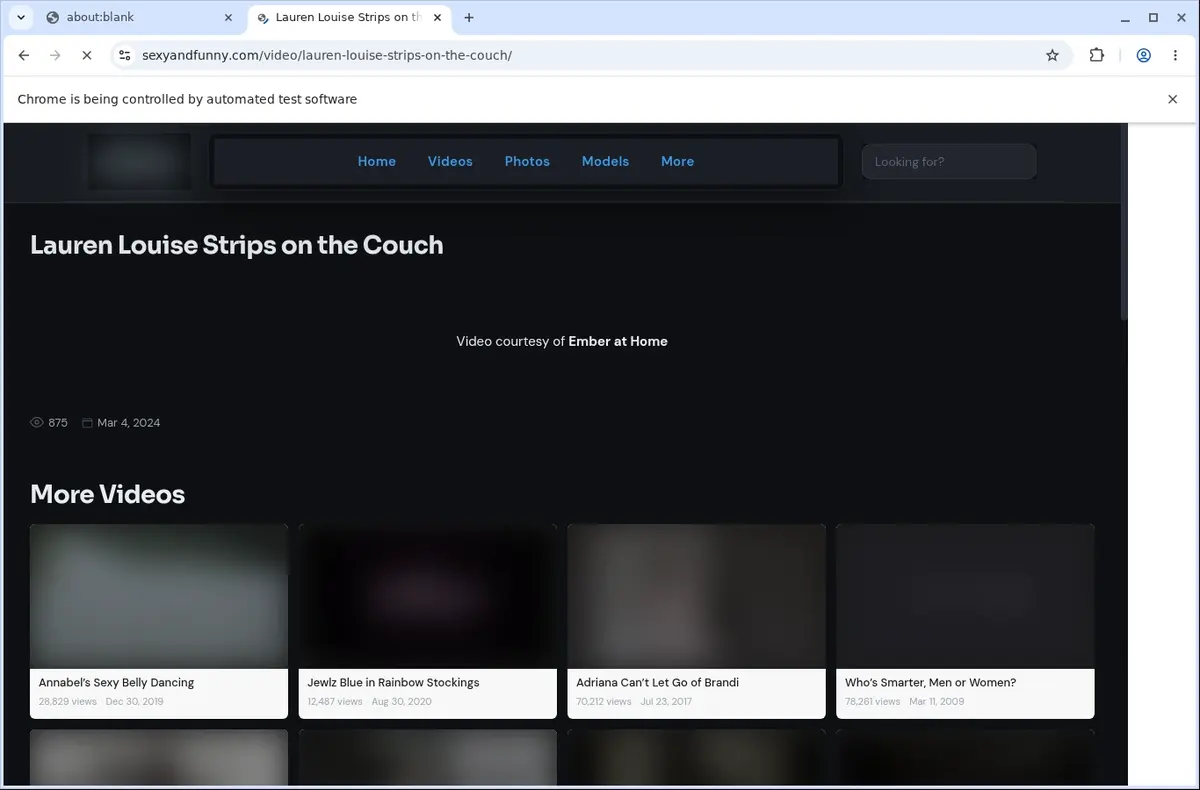1200x790 pixels.
Task: Open site information icon in address bar
Action: pyautogui.click(x=124, y=56)
